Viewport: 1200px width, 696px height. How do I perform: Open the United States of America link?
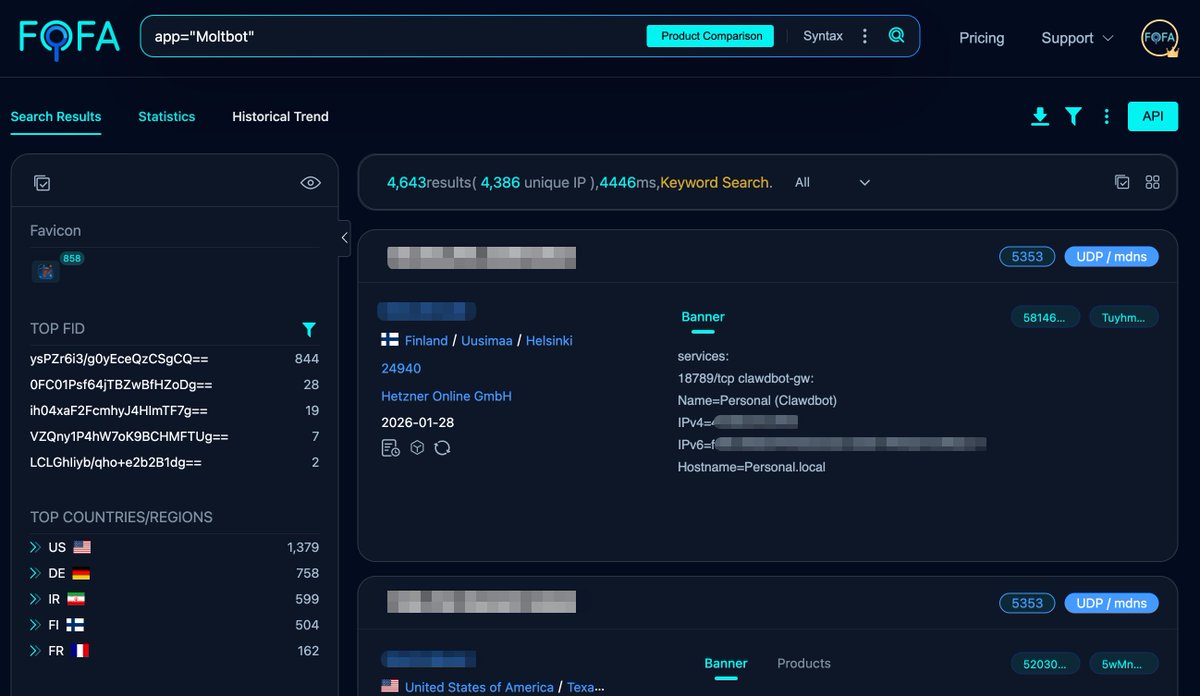click(x=479, y=687)
